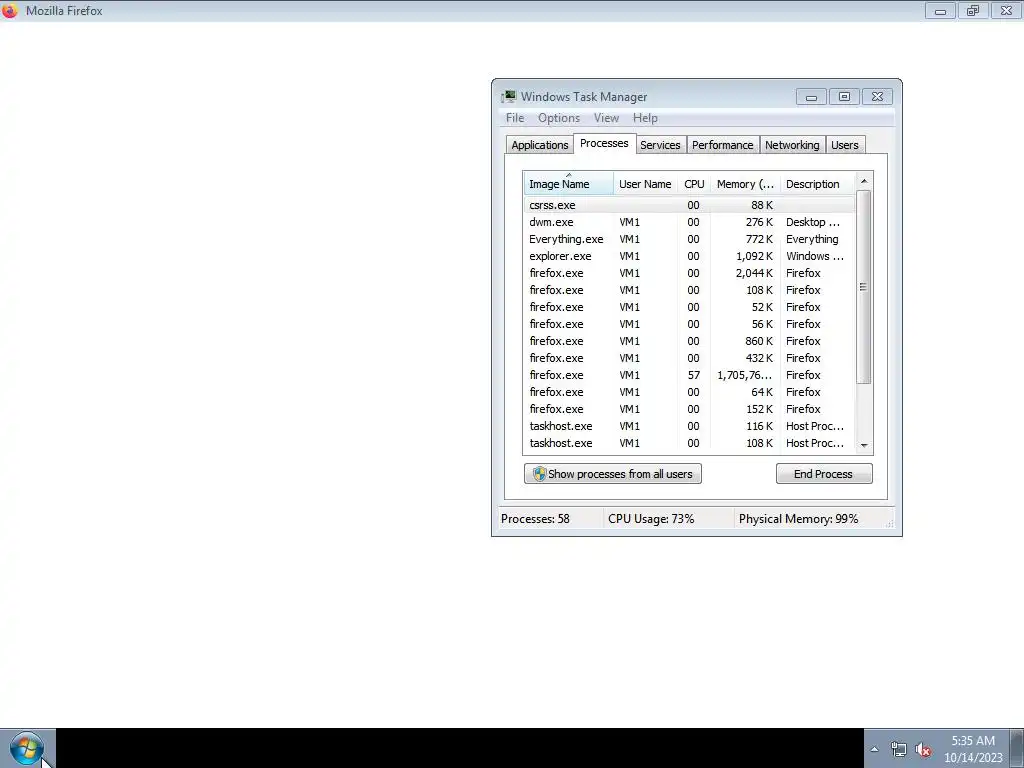Select firefox.exe using 432 K memory
This screenshot has height=768, width=1024.
(689, 358)
